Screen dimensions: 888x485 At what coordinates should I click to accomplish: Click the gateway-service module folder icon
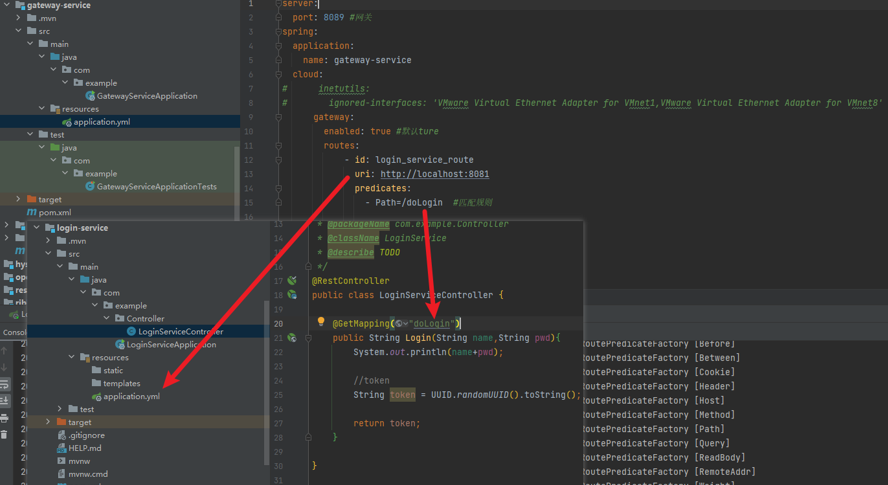click(20, 5)
